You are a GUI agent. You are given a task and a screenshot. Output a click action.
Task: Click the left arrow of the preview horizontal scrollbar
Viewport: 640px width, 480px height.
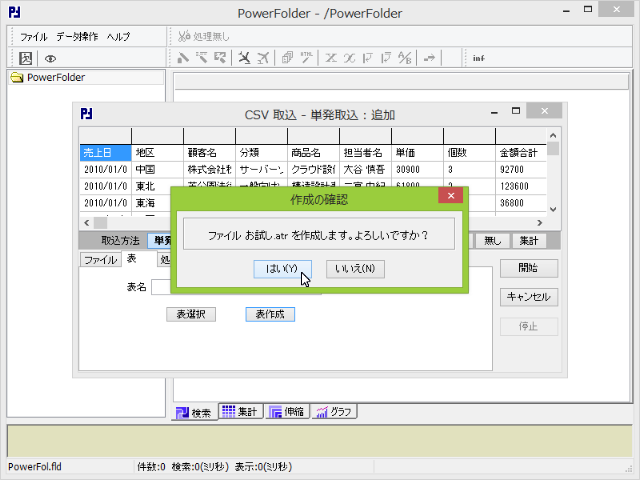pyautogui.click(x=87, y=223)
